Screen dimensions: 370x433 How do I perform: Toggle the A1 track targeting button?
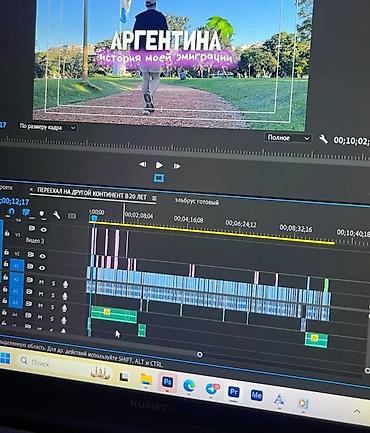click(x=17, y=278)
